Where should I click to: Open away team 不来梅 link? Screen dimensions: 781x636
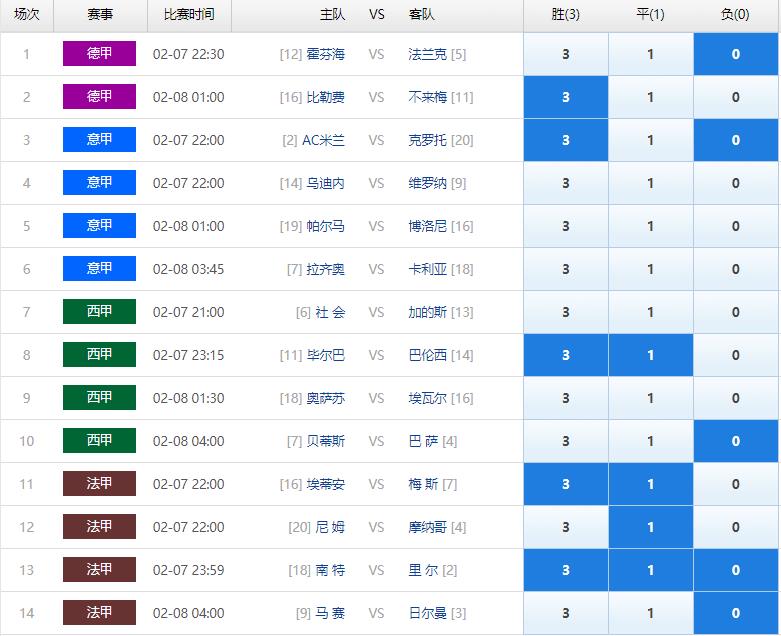[427, 97]
